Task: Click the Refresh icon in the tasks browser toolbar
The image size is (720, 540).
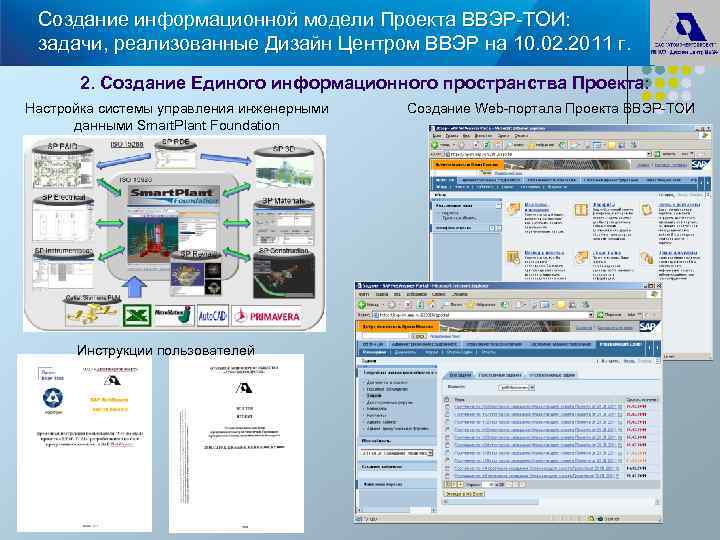Action: point(420,305)
